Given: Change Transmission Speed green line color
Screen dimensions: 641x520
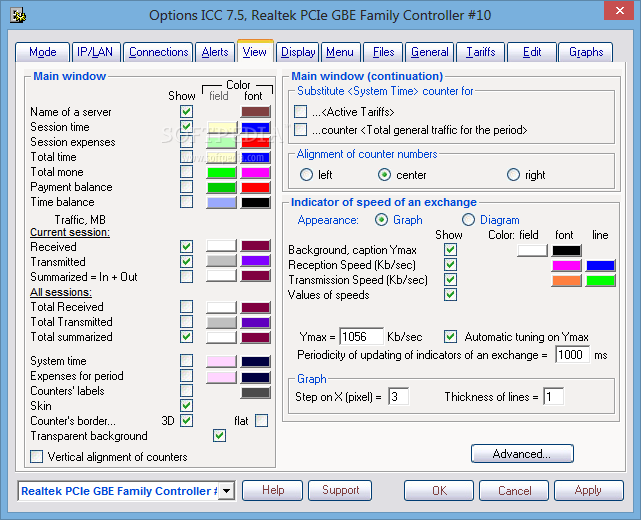Looking at the screenshot, I should (600, 281).
